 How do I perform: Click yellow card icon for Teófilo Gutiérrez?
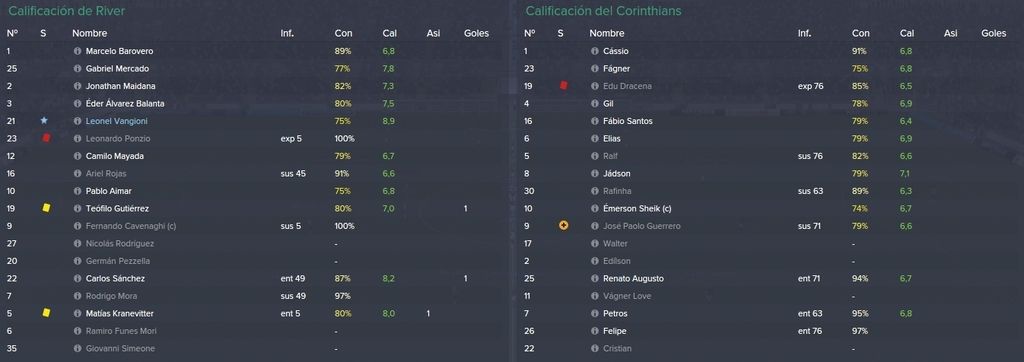pos(46,208)
